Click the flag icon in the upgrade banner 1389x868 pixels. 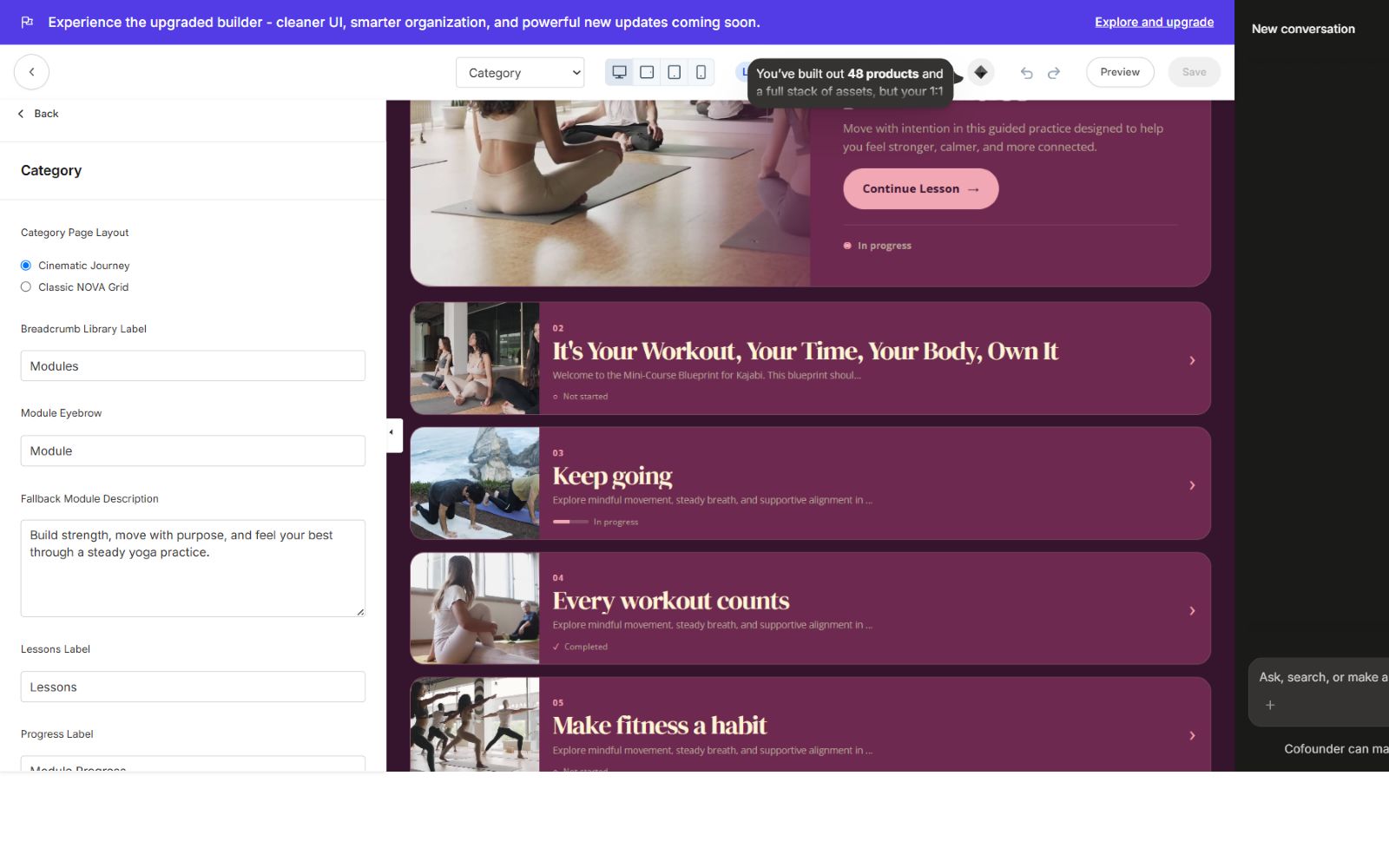pyautogui.click(x=27, y=22)
